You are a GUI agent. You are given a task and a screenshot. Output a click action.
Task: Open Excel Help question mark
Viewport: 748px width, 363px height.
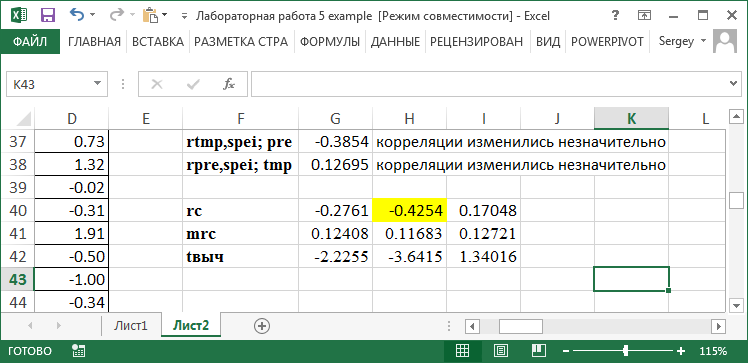tap(615, 15)
